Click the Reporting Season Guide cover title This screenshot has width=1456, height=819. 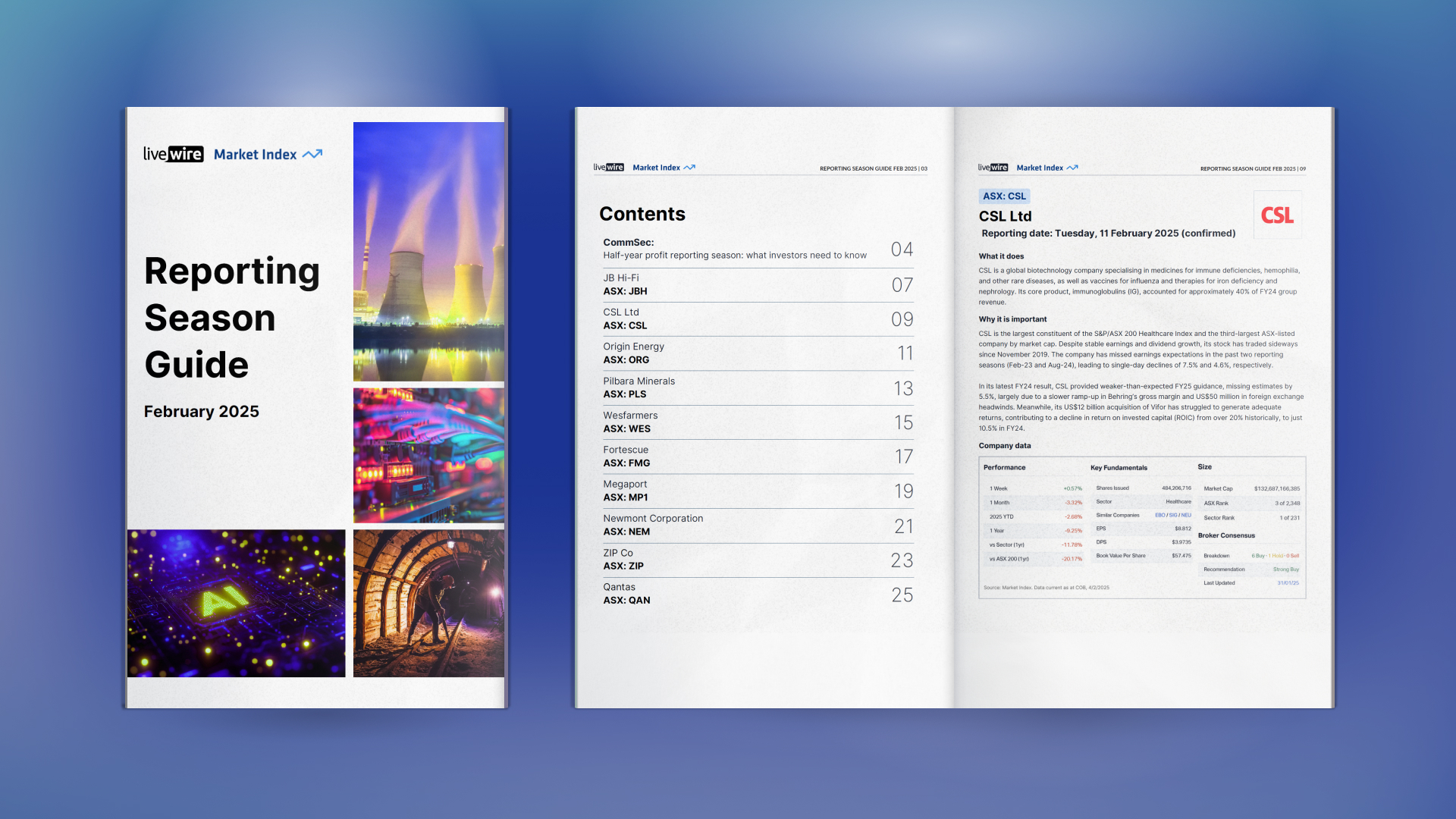point(231,317)
